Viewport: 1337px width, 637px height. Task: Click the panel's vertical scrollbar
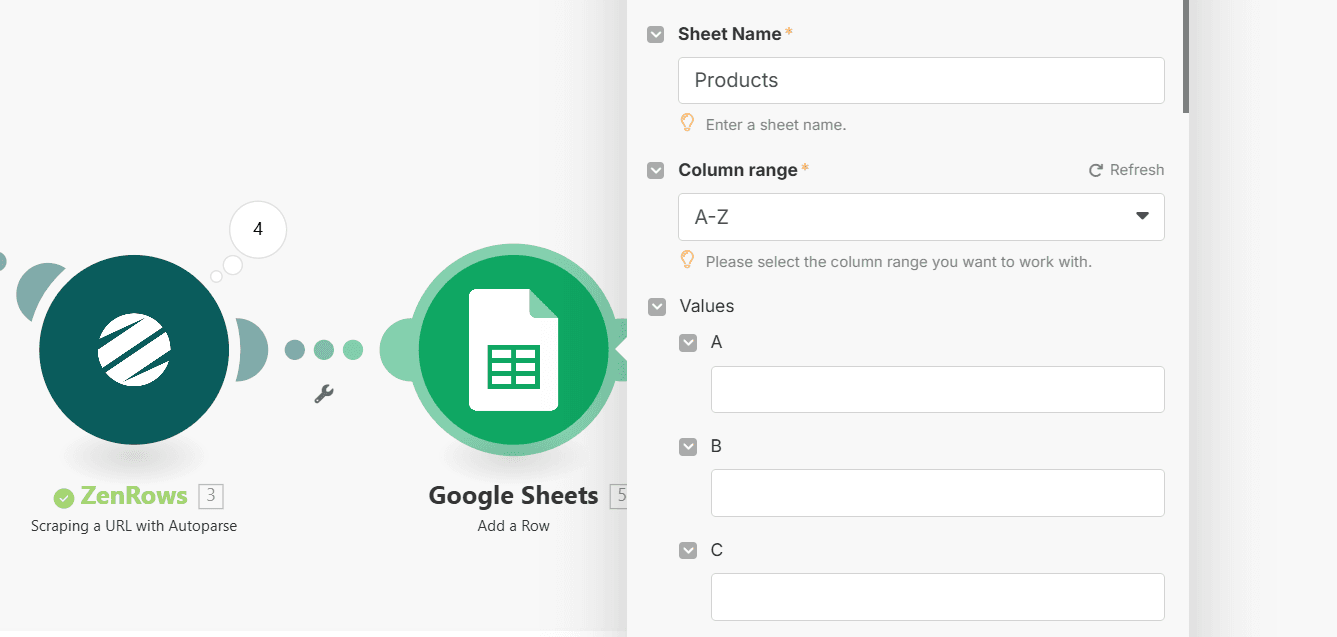[x=1186, y=55]
